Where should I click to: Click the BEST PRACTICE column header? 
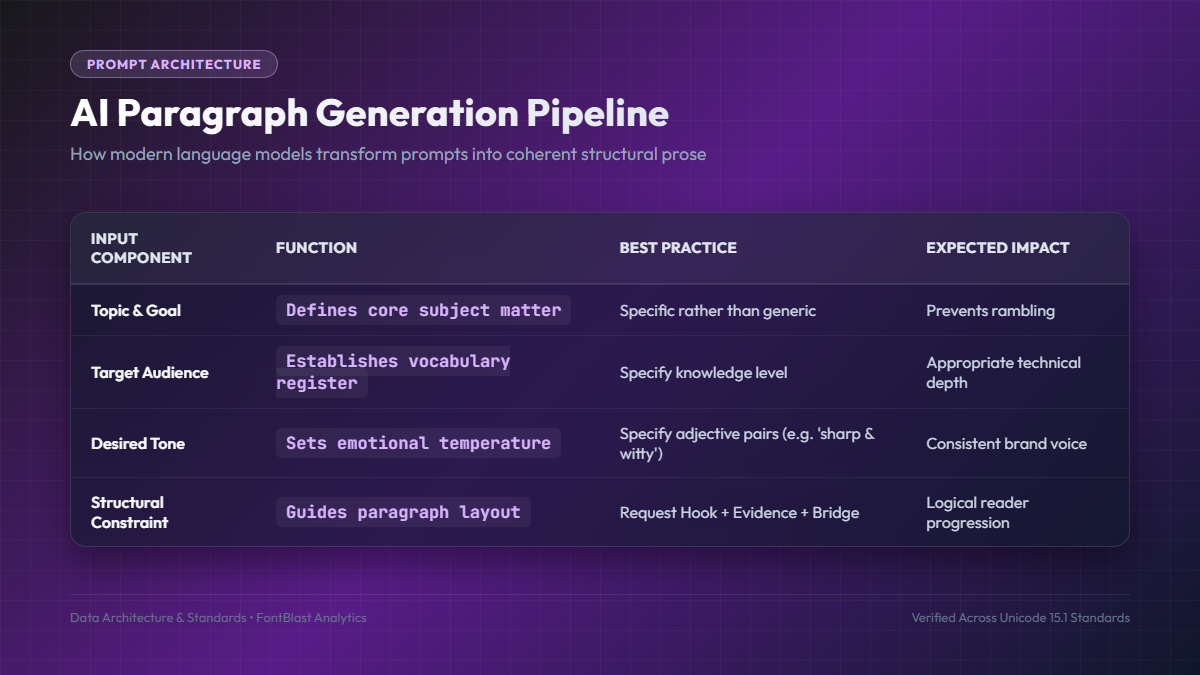(x=678, y=248)
